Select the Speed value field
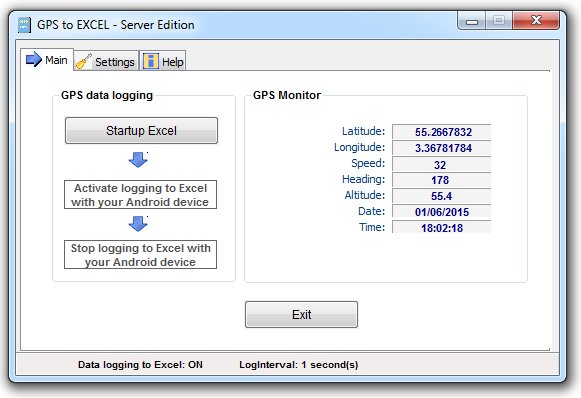 [x=442, y=164]
